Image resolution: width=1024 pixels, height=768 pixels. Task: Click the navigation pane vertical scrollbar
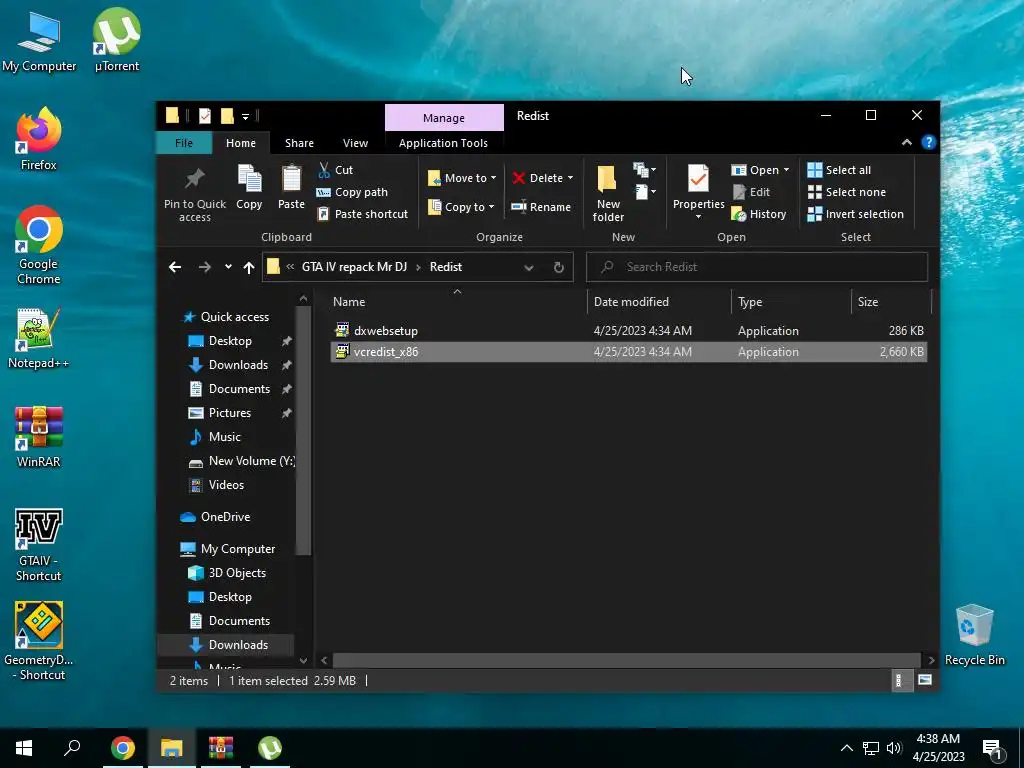click(303, 431)
